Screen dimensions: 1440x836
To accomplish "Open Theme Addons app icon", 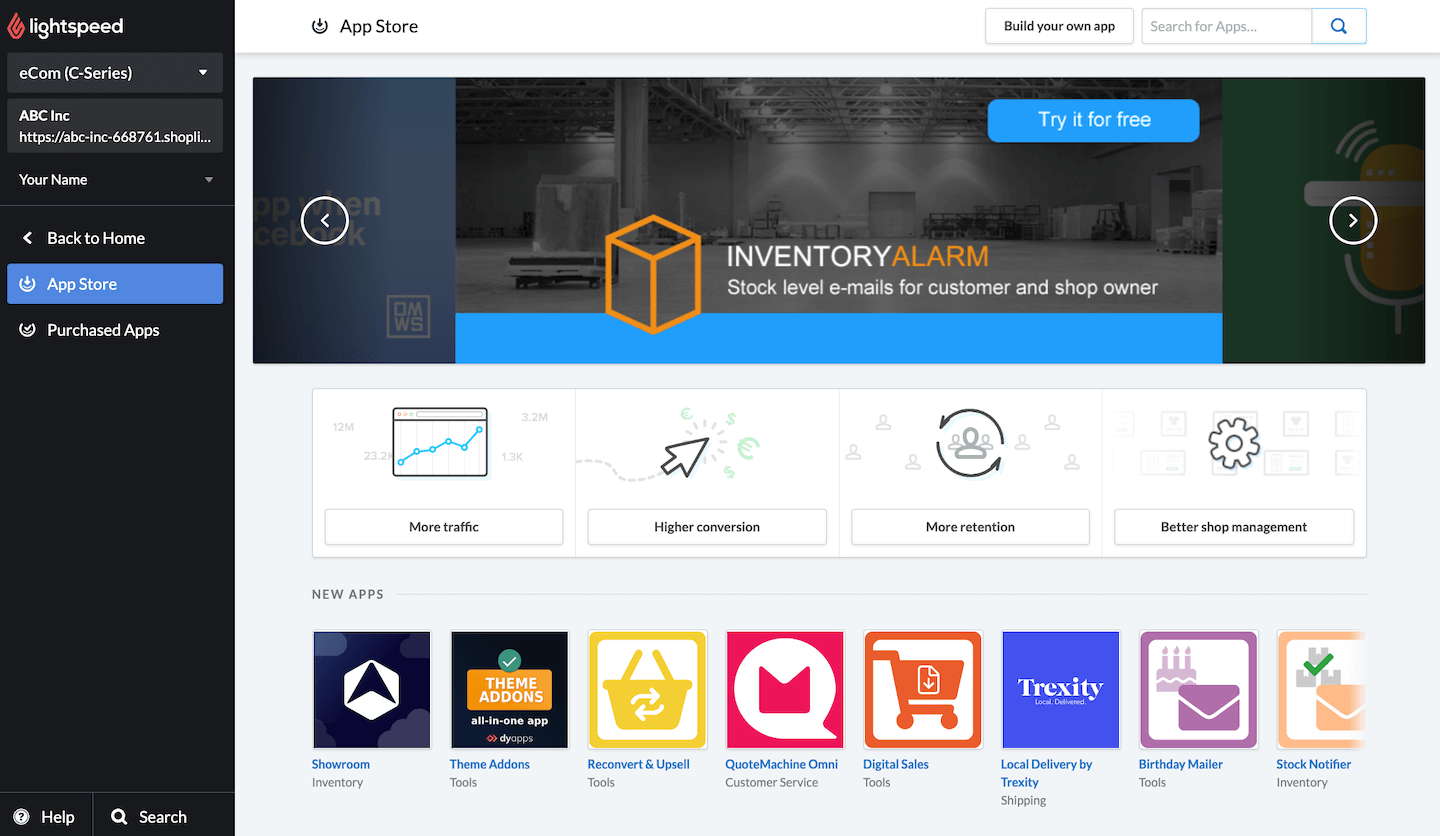I will tap(510, 690).
